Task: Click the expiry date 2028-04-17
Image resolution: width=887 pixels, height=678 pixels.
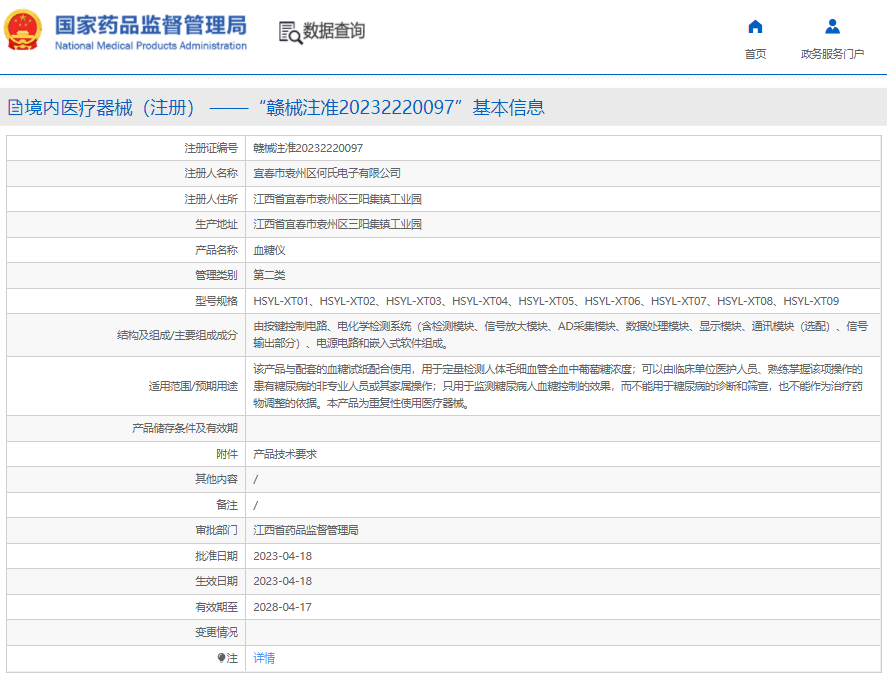Action: click(283, 607)
